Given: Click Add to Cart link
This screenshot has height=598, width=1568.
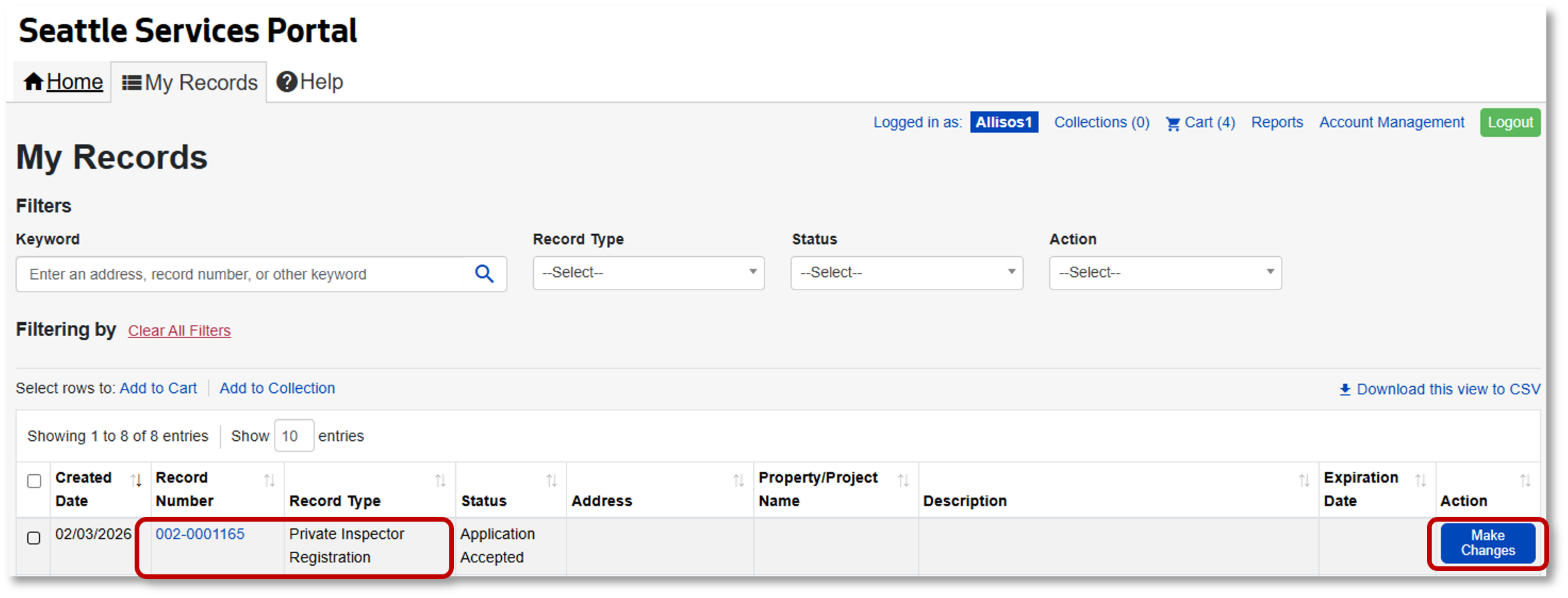Looking at the screenshot, I should point(158,388).
